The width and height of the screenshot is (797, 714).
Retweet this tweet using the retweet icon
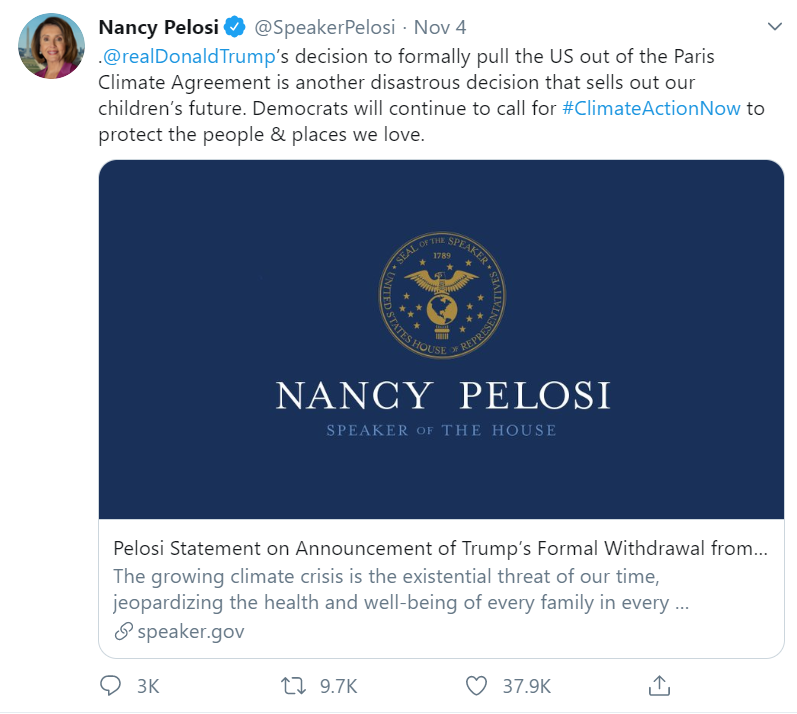tap(293, 686)
